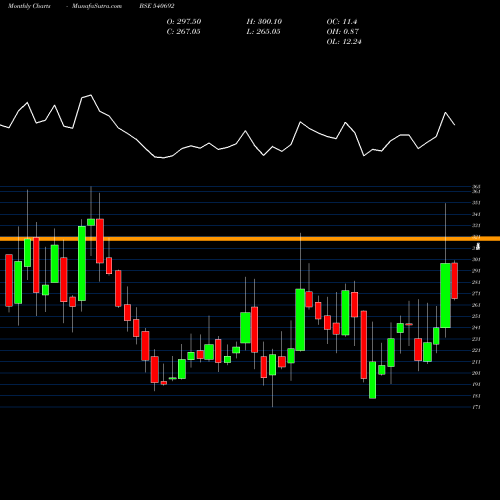Click the final point of the white indicator line
Screen dimensions: 500x500
[x=455, y=125]
